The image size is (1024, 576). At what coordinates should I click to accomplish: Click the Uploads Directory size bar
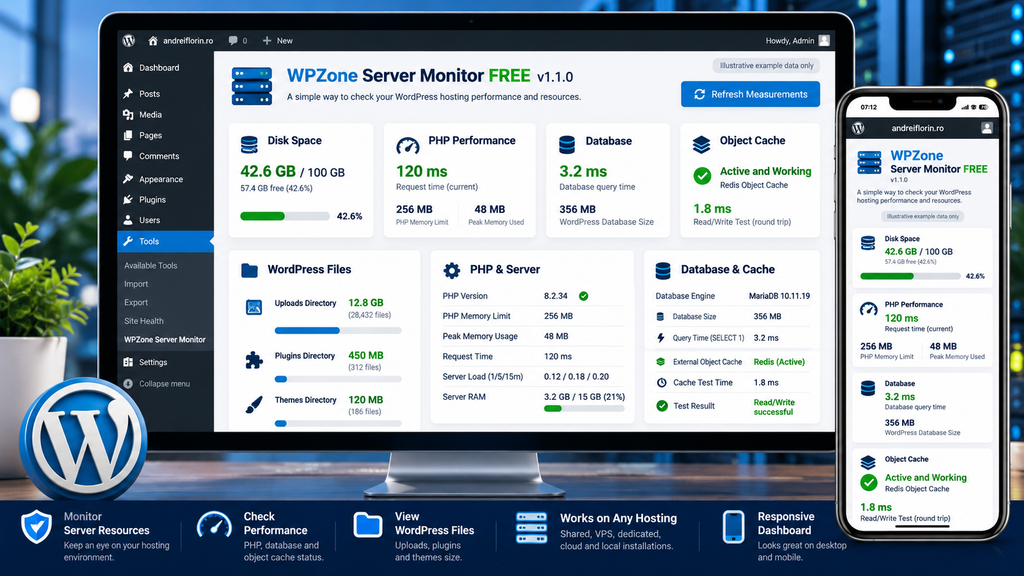click(338, 331)
